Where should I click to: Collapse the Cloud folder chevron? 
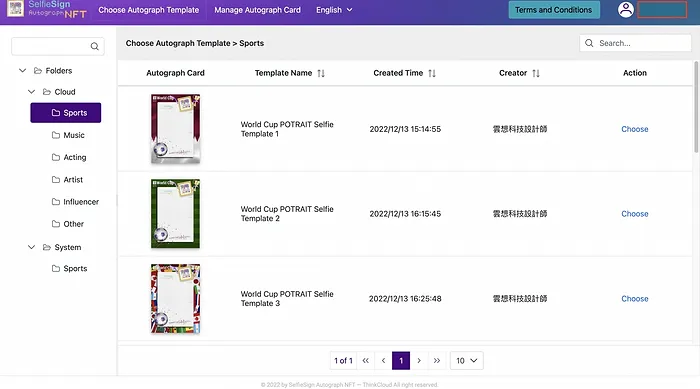tap(31, 92)
